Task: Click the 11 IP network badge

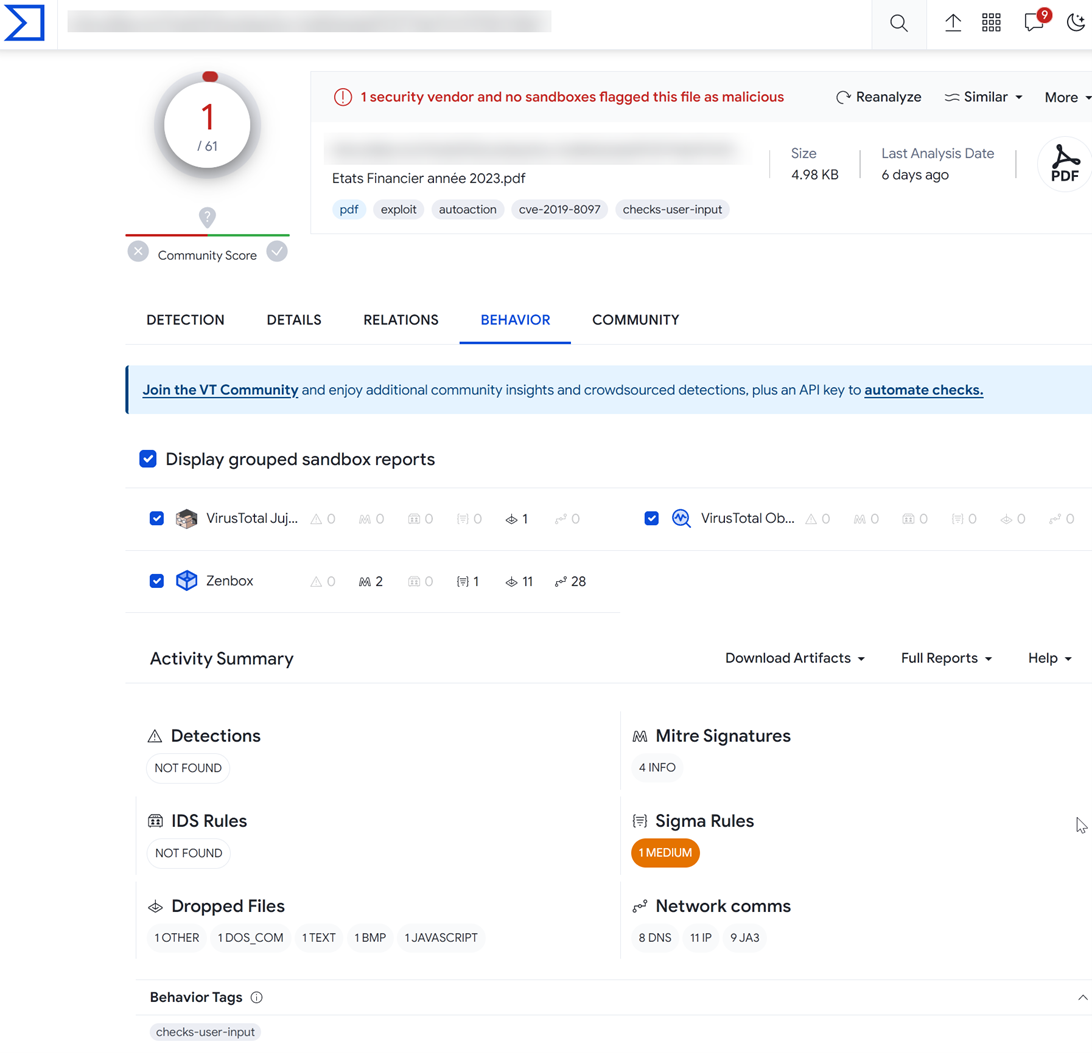Action: tap(701, 937)
